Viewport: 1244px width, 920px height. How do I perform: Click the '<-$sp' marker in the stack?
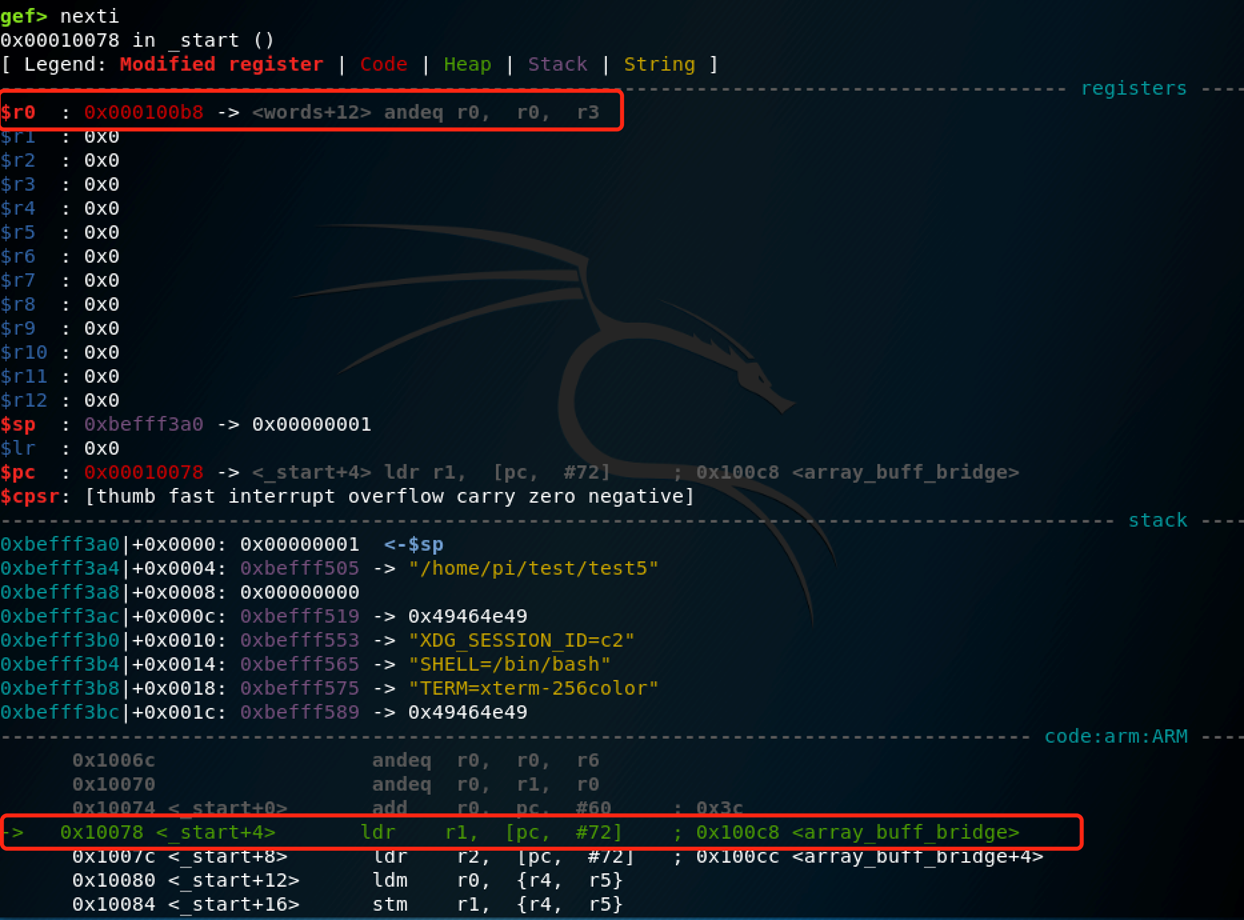pos(414,545)
